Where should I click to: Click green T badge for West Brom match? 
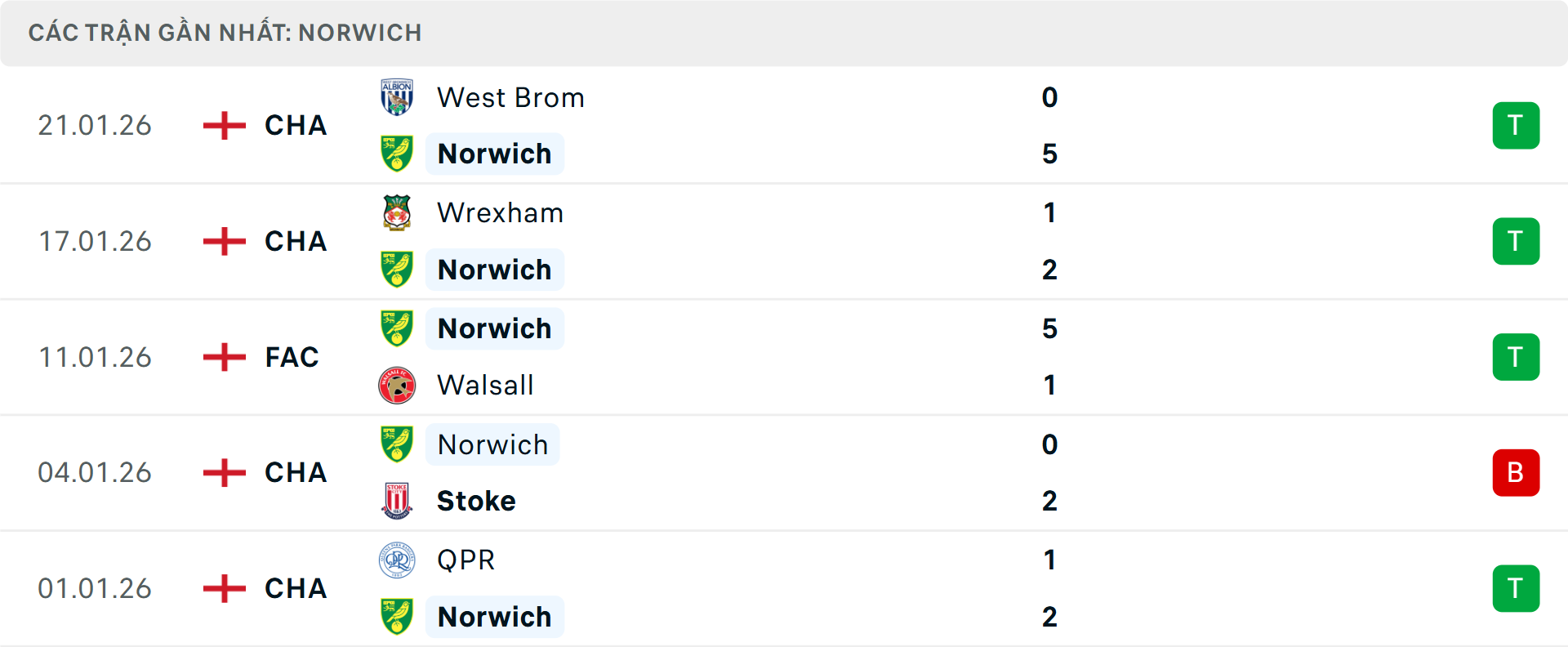1516,126
